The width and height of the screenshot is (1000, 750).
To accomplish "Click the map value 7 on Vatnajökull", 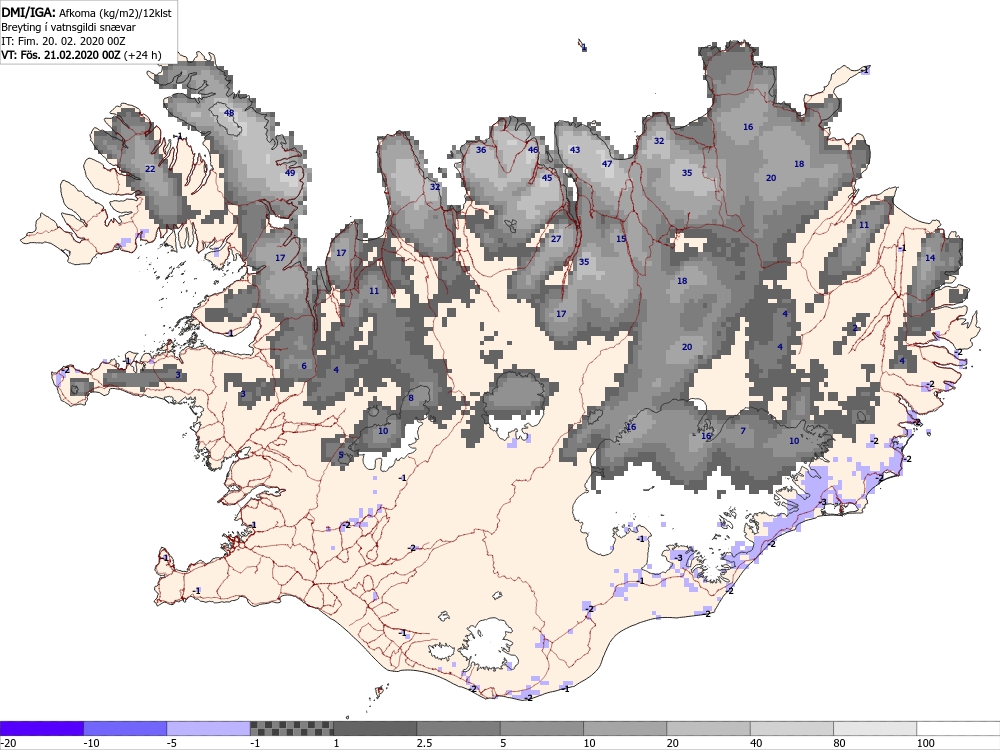I will [743, 431].
